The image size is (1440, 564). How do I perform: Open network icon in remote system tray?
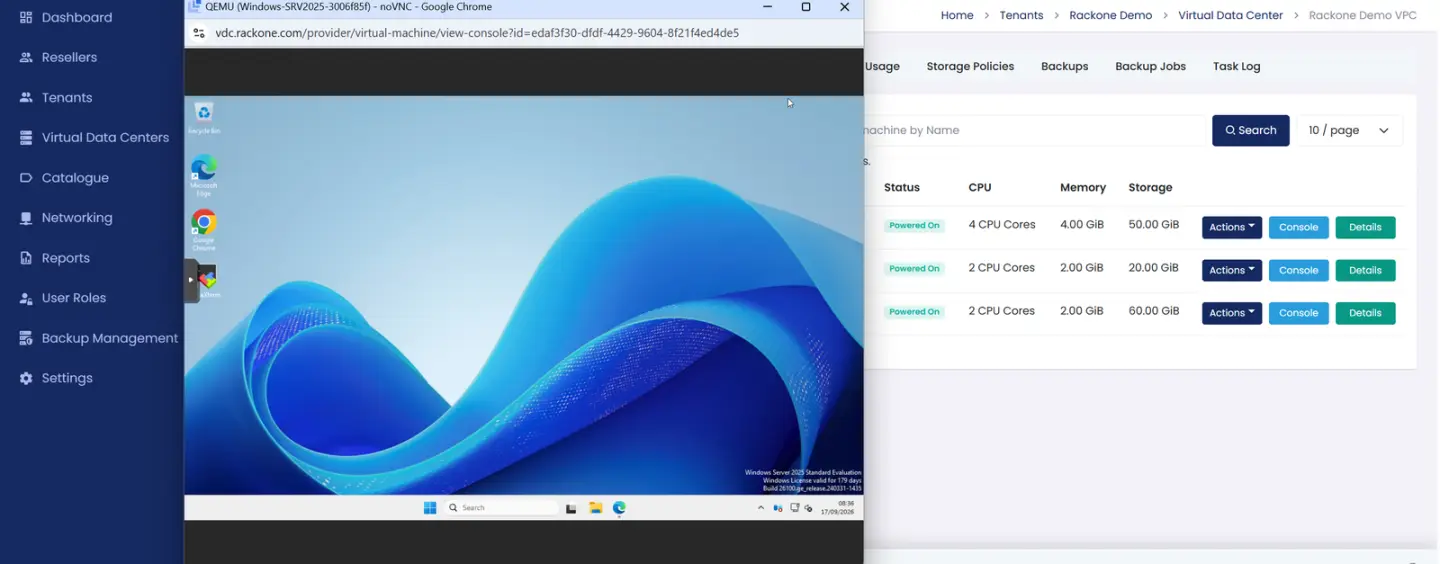coord(795,508)
